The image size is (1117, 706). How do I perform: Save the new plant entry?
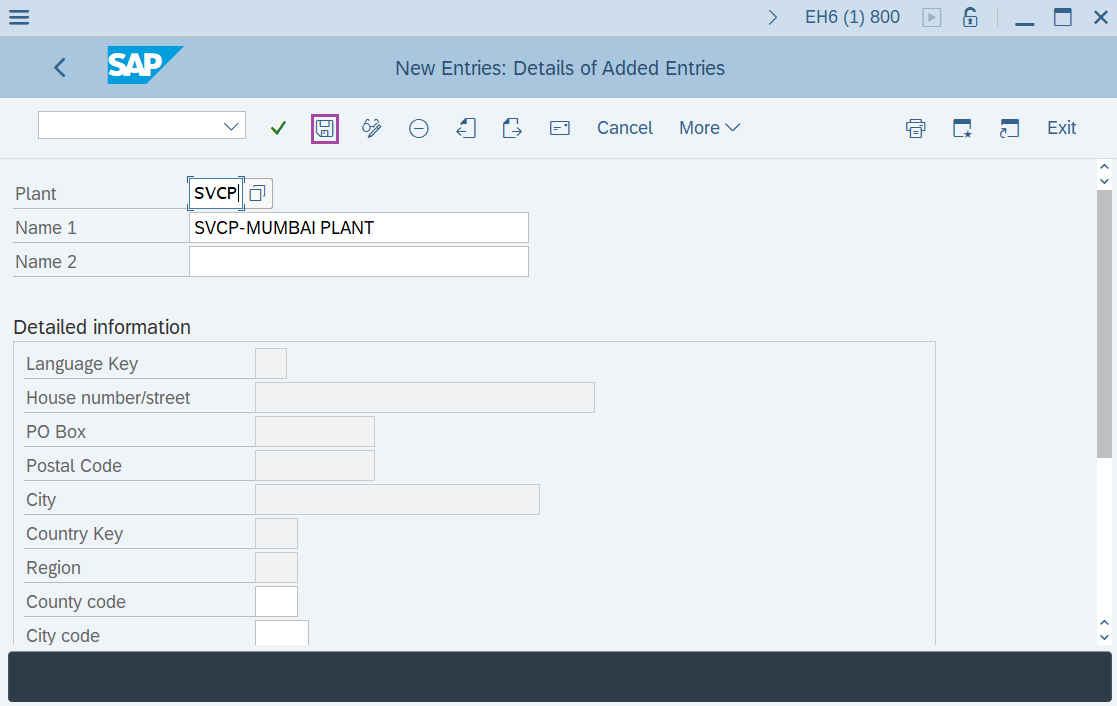point(324,128)
